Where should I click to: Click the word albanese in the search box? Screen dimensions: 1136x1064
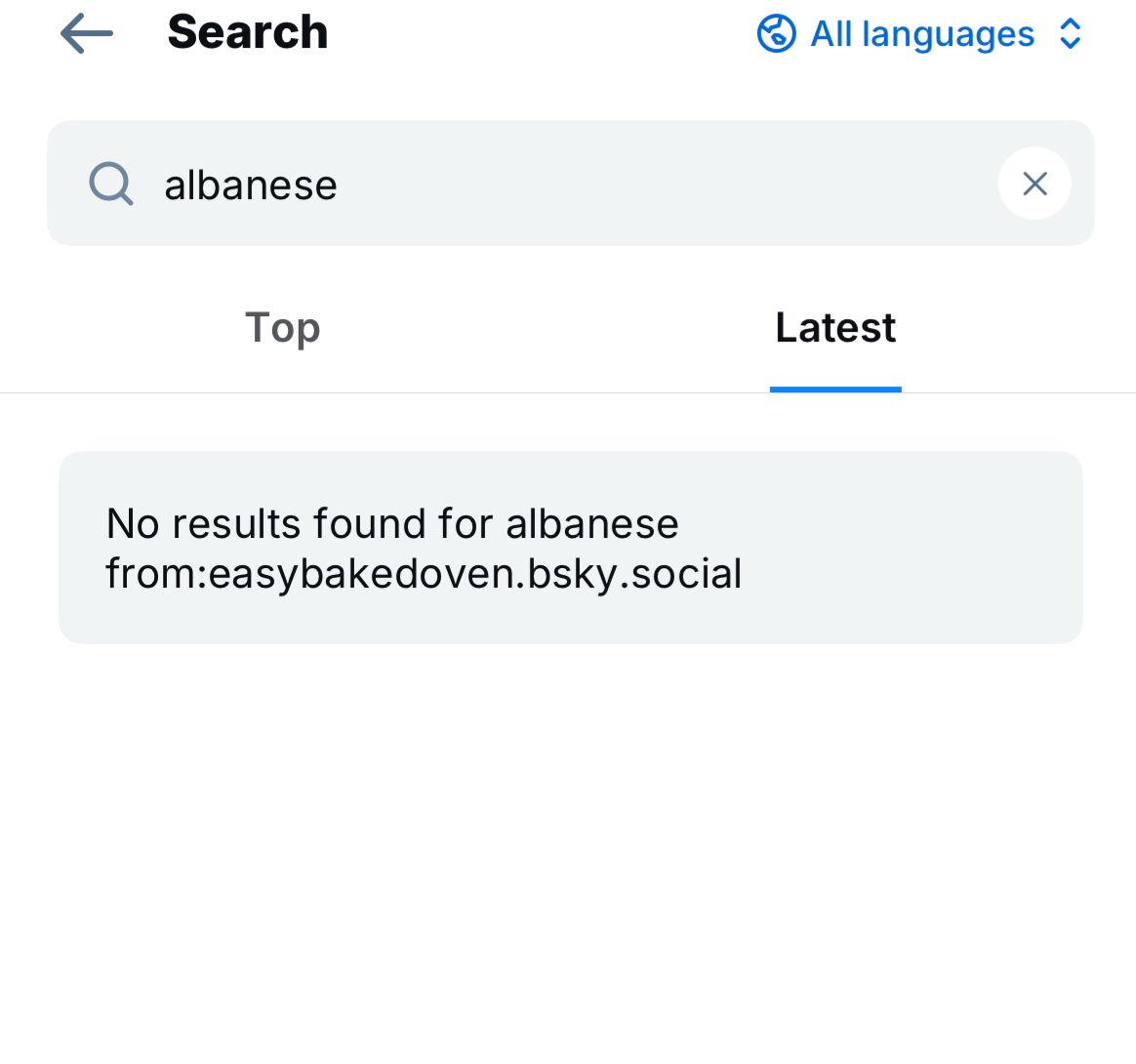click(251, 184)
